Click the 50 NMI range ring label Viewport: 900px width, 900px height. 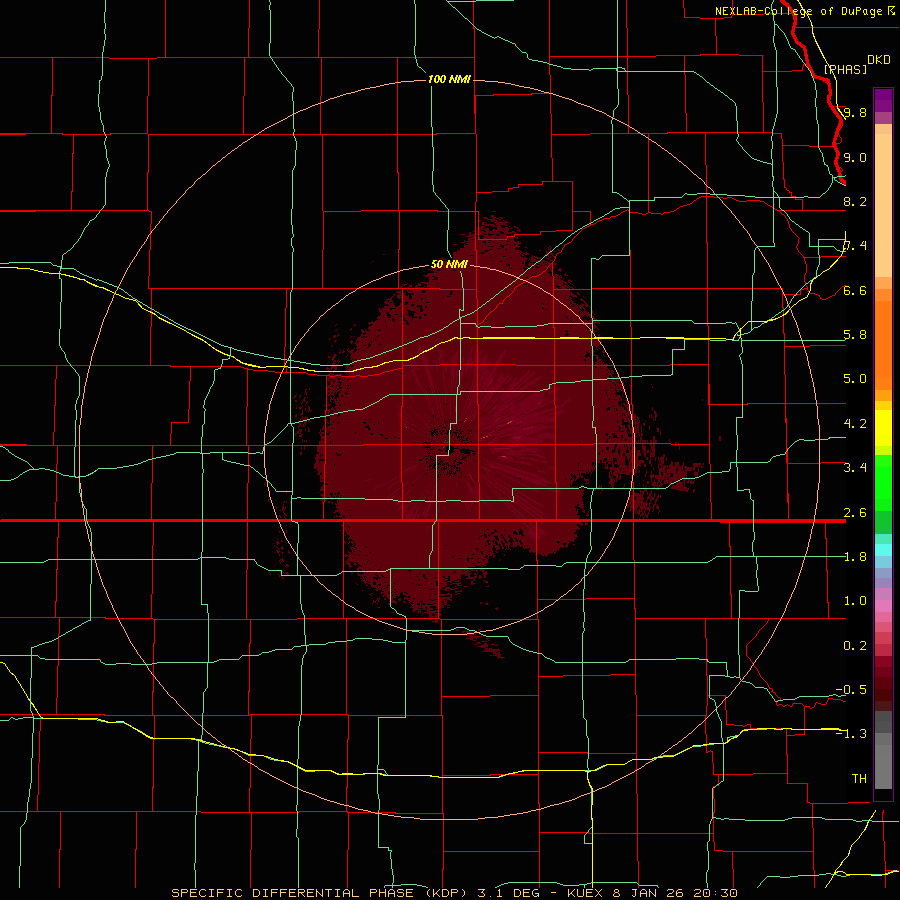pos(449,265)
